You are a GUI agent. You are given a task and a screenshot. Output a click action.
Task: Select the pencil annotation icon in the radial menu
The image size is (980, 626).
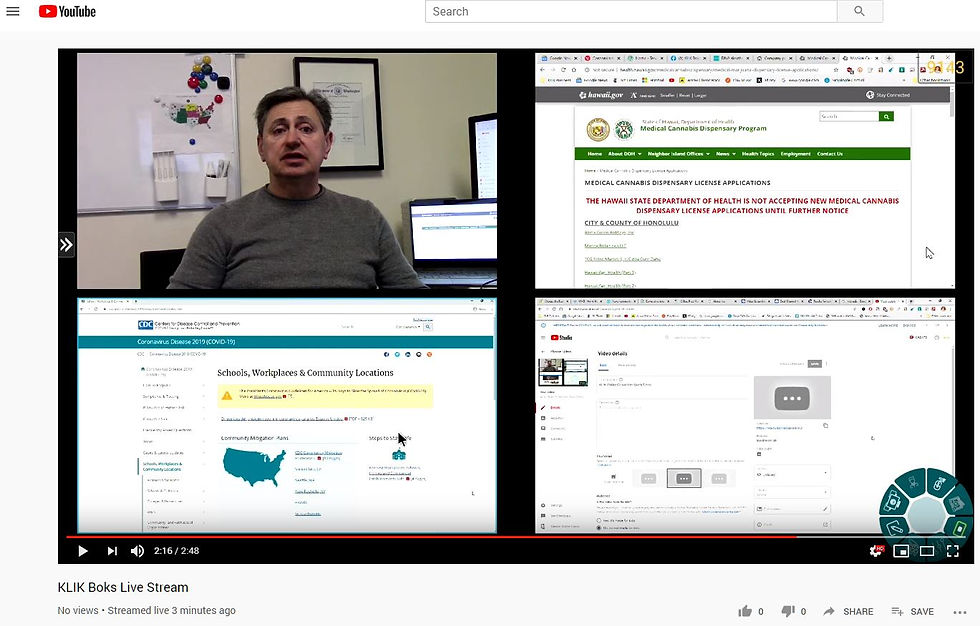point(894,527)
